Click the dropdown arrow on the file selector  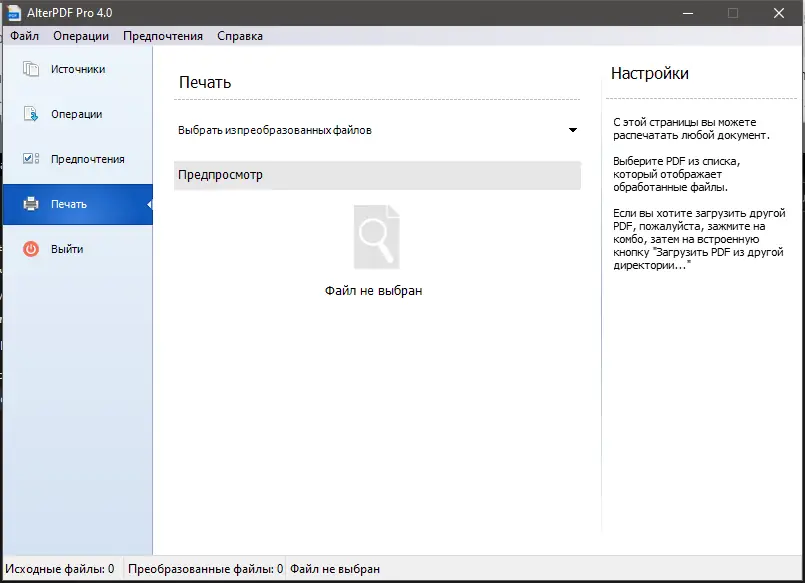572,130
